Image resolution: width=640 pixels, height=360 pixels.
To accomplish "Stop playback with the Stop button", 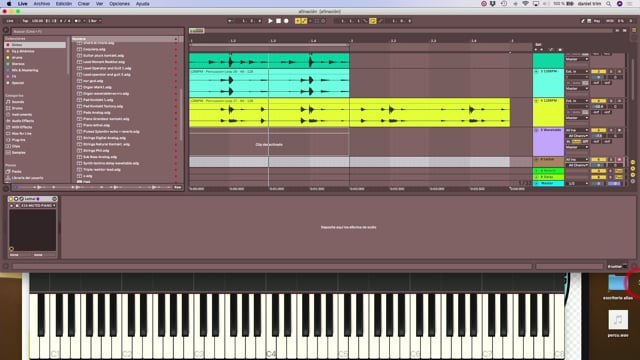I will click(278, 21).
